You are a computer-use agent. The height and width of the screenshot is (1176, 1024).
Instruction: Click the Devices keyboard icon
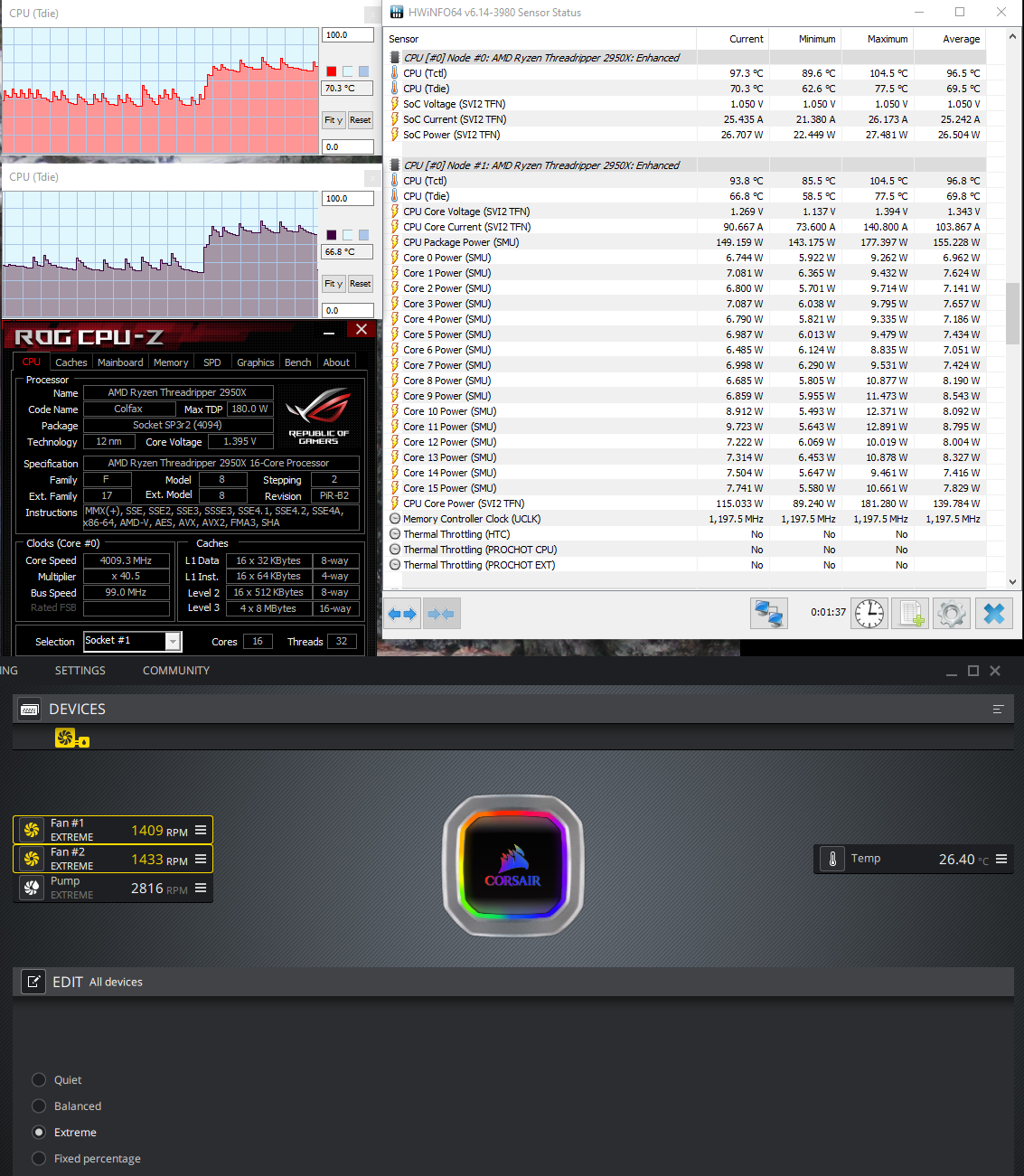[29, 710]
